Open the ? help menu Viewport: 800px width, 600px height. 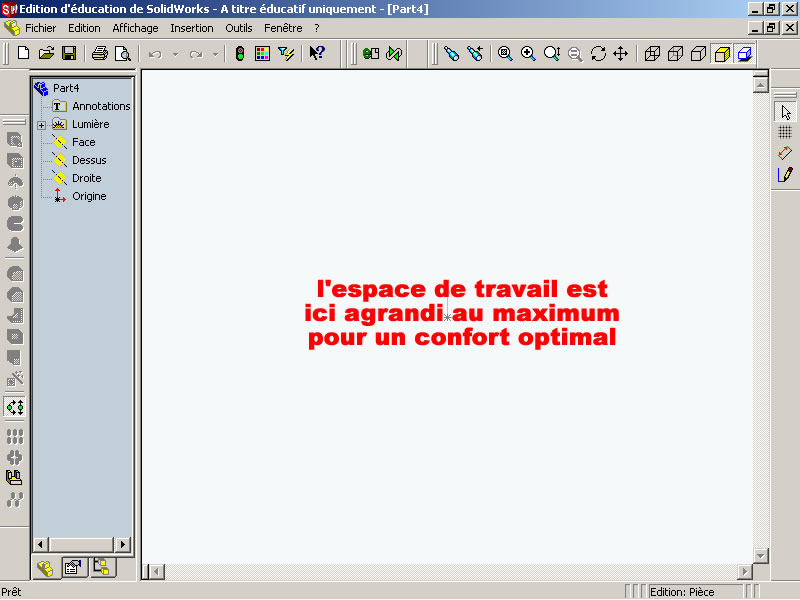pos(317,28)
